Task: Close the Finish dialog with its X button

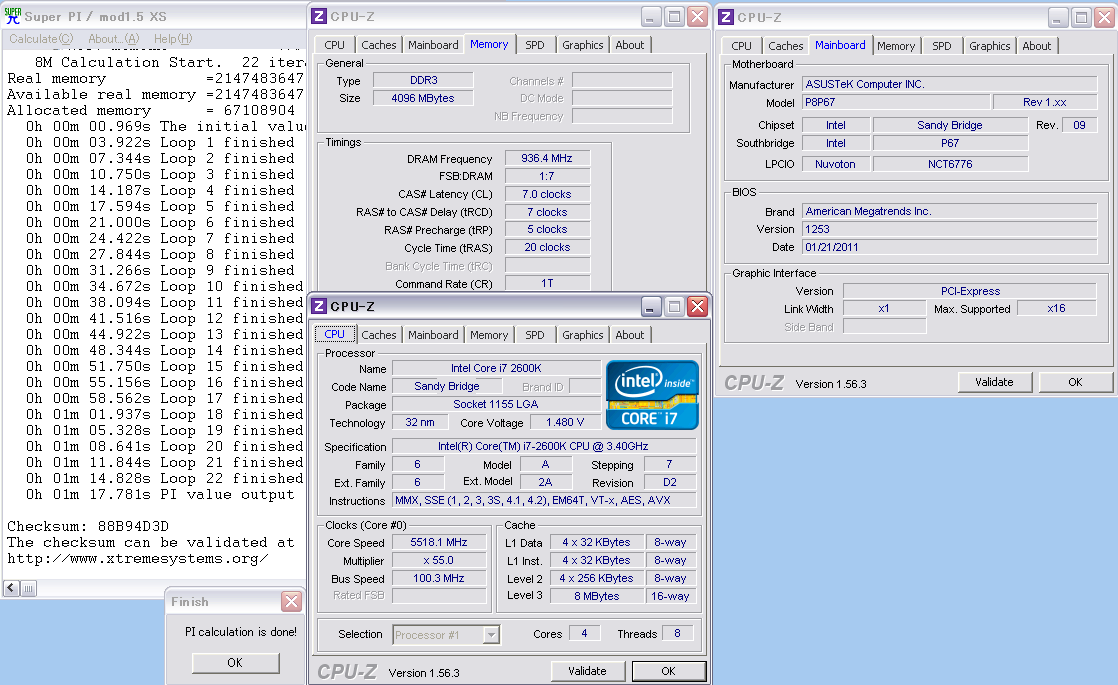Action: tap(291, 602)
